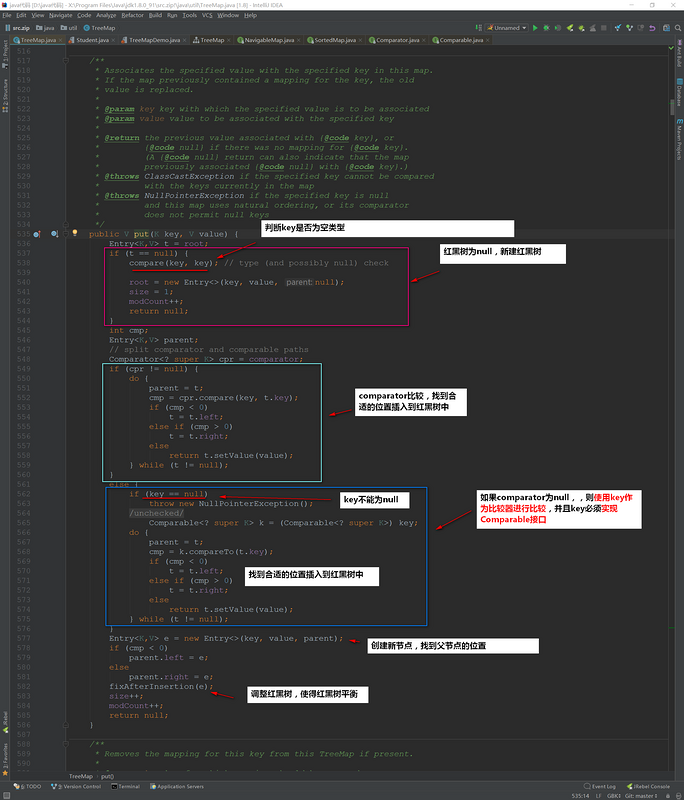684x800 pixels.
Task: Open the View menu
Action: click(38, 15)
